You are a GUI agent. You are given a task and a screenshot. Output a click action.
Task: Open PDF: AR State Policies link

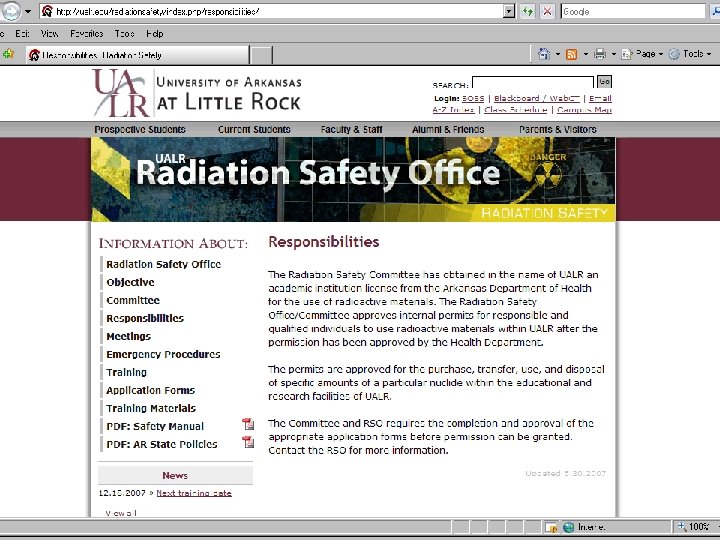(x=162, y=444)
